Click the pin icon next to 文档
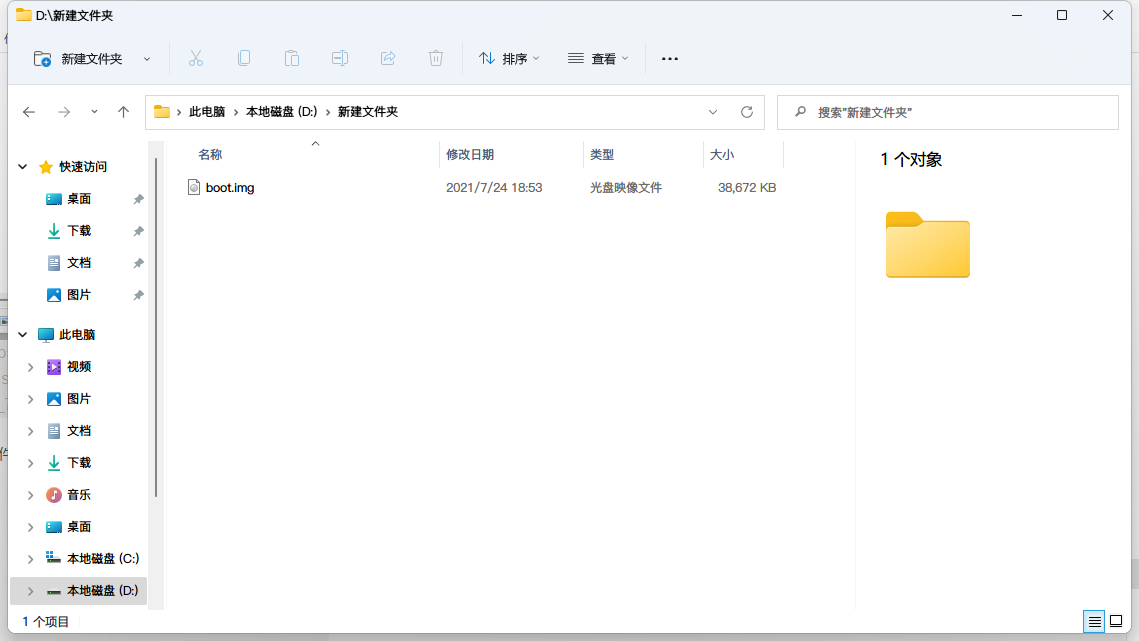This screenshot has height=641, width=1139. coord(138,263)
